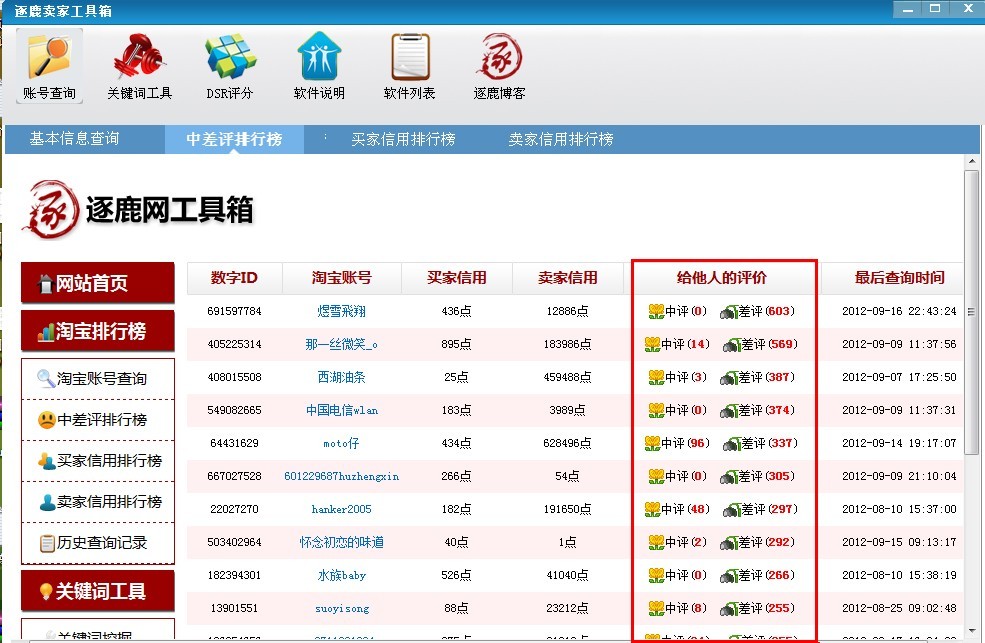Viewport: 985px width, 643px height.
Task: Click the sad face icon beside 中差评排行榜
Action: point(46,419)
